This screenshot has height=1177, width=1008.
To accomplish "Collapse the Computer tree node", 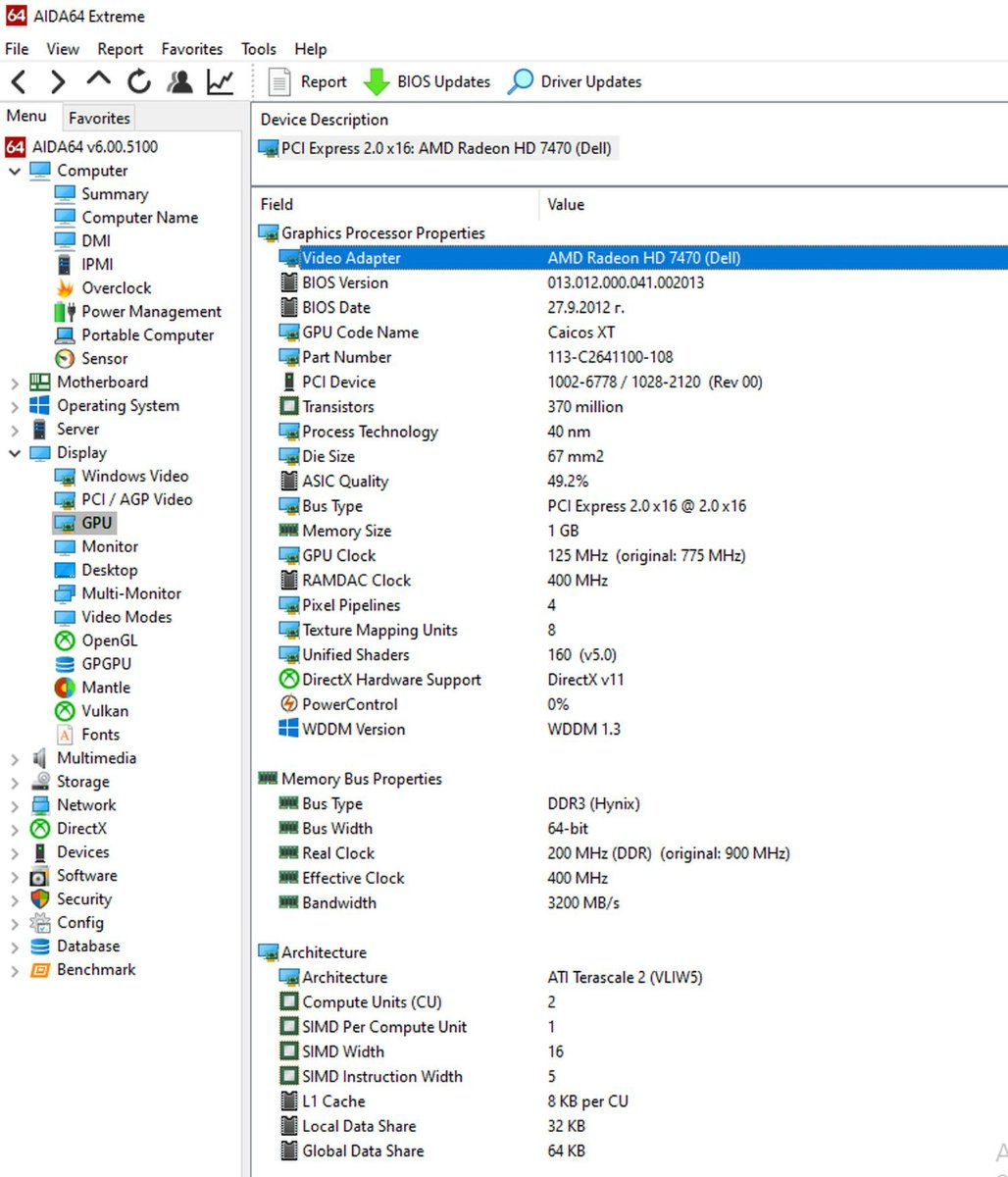I will [14, 171].
